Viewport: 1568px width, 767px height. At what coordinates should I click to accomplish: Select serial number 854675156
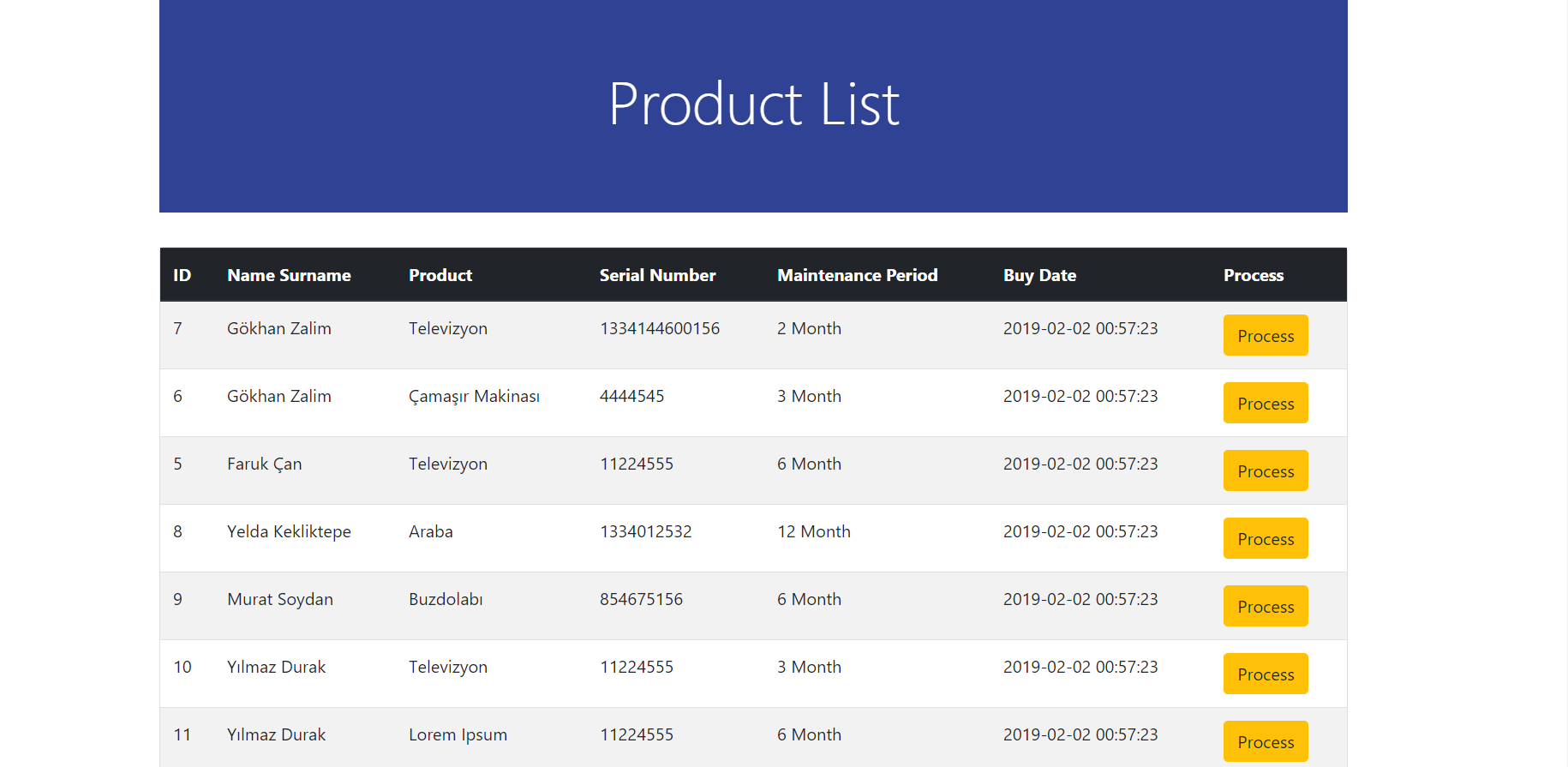click(642, 599)
